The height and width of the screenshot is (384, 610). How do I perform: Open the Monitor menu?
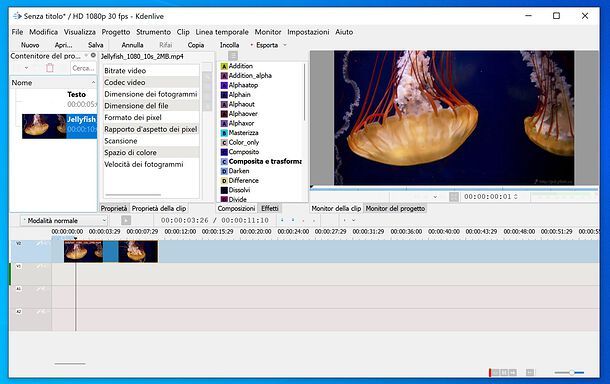coord(268,32)
